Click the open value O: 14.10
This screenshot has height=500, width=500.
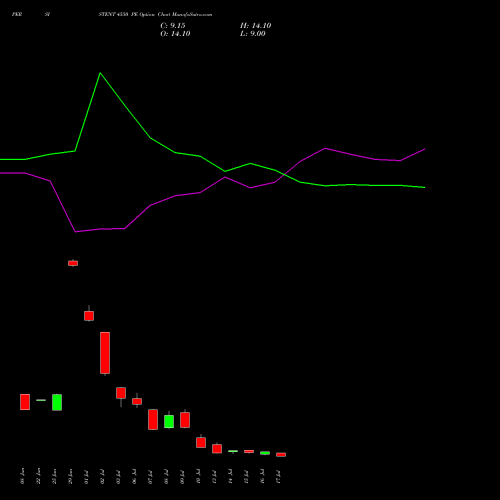click(x=175, y=34)
